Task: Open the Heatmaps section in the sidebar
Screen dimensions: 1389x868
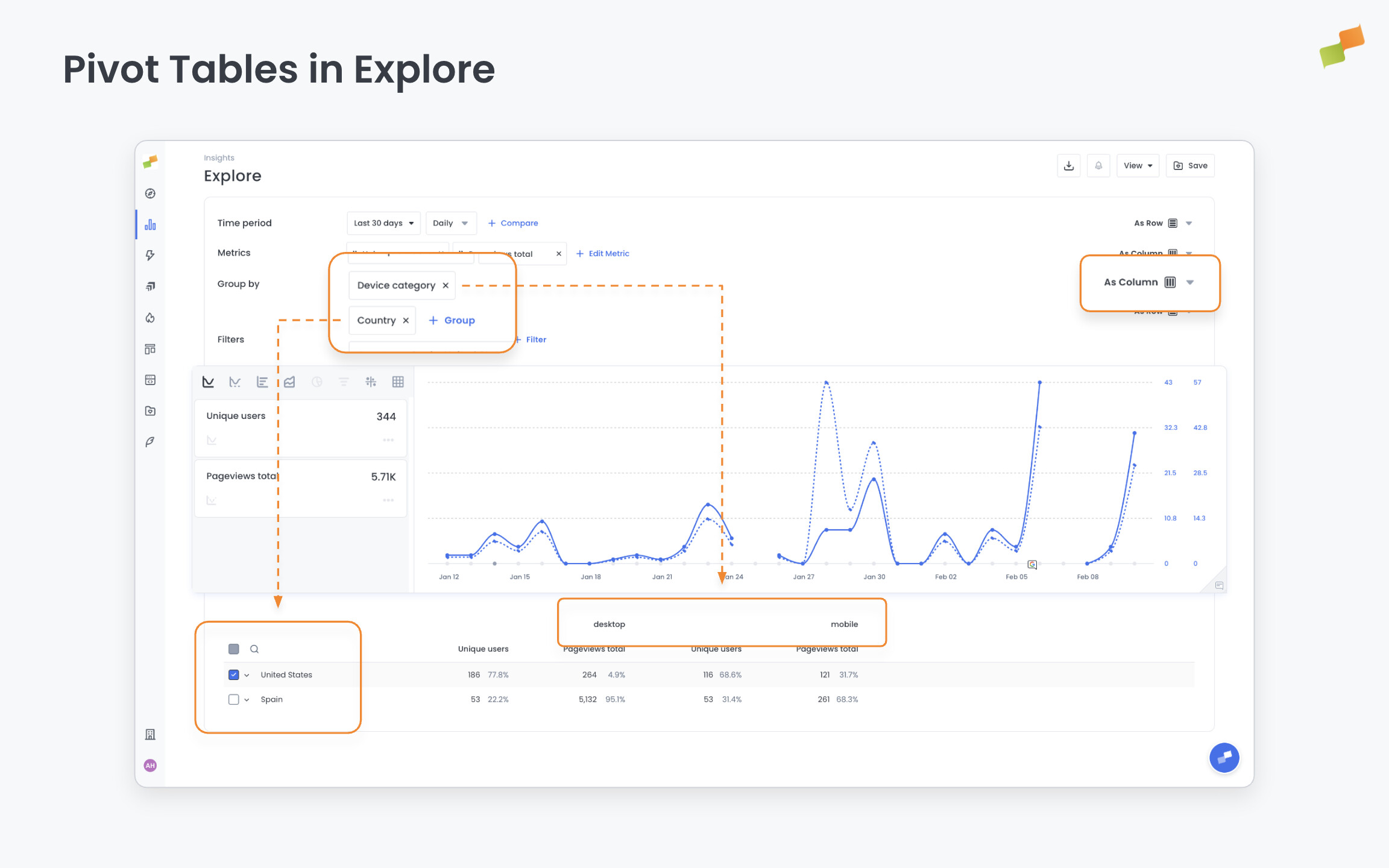Action: point(150,318)
